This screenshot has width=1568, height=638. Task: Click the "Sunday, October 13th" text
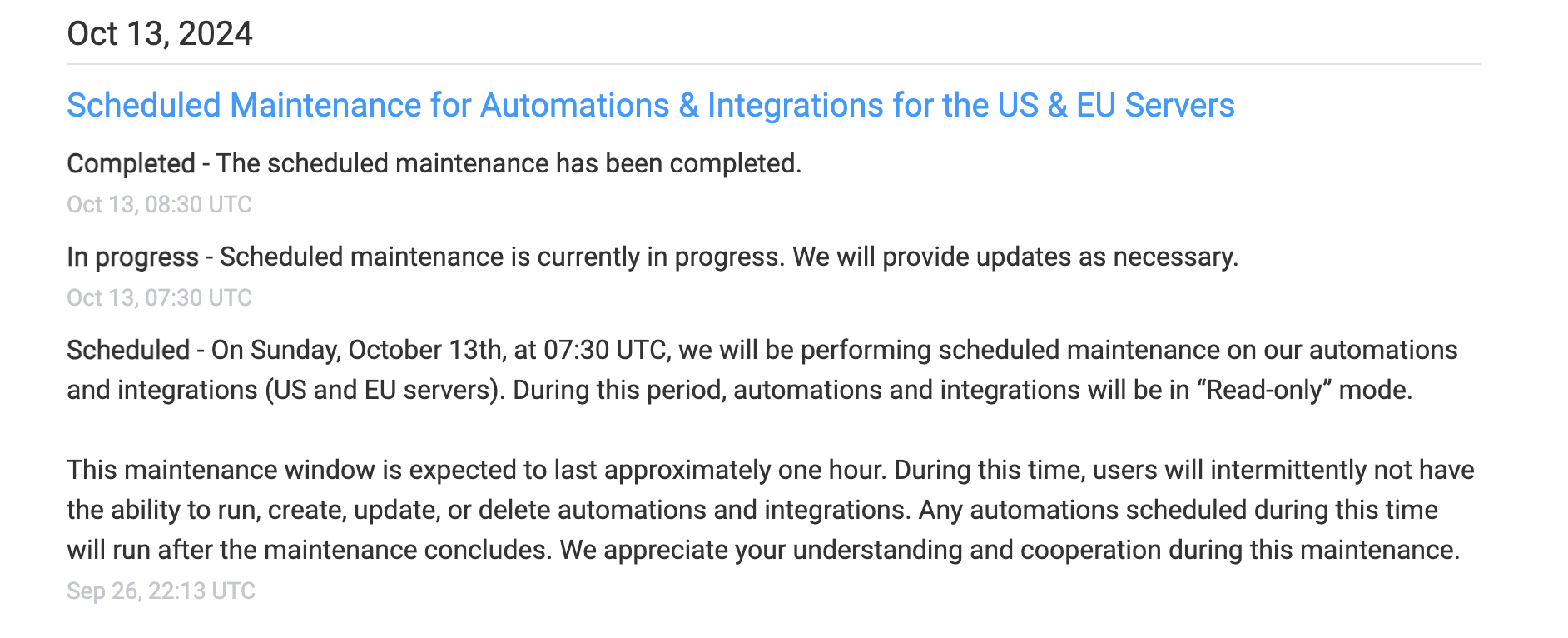click(x=377, y=350)
